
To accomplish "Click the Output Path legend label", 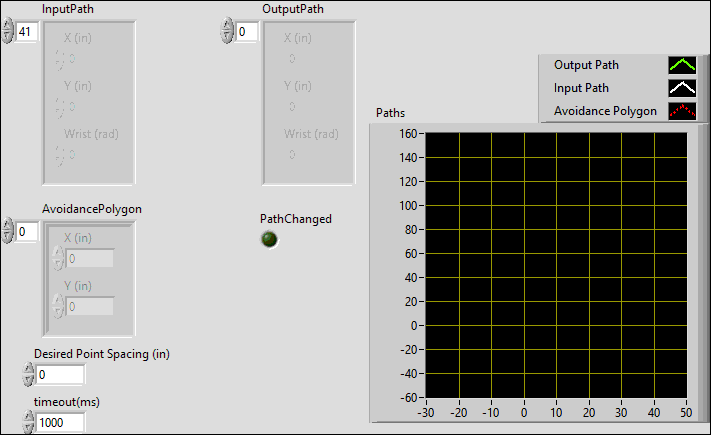I will (x=586, y=65).
